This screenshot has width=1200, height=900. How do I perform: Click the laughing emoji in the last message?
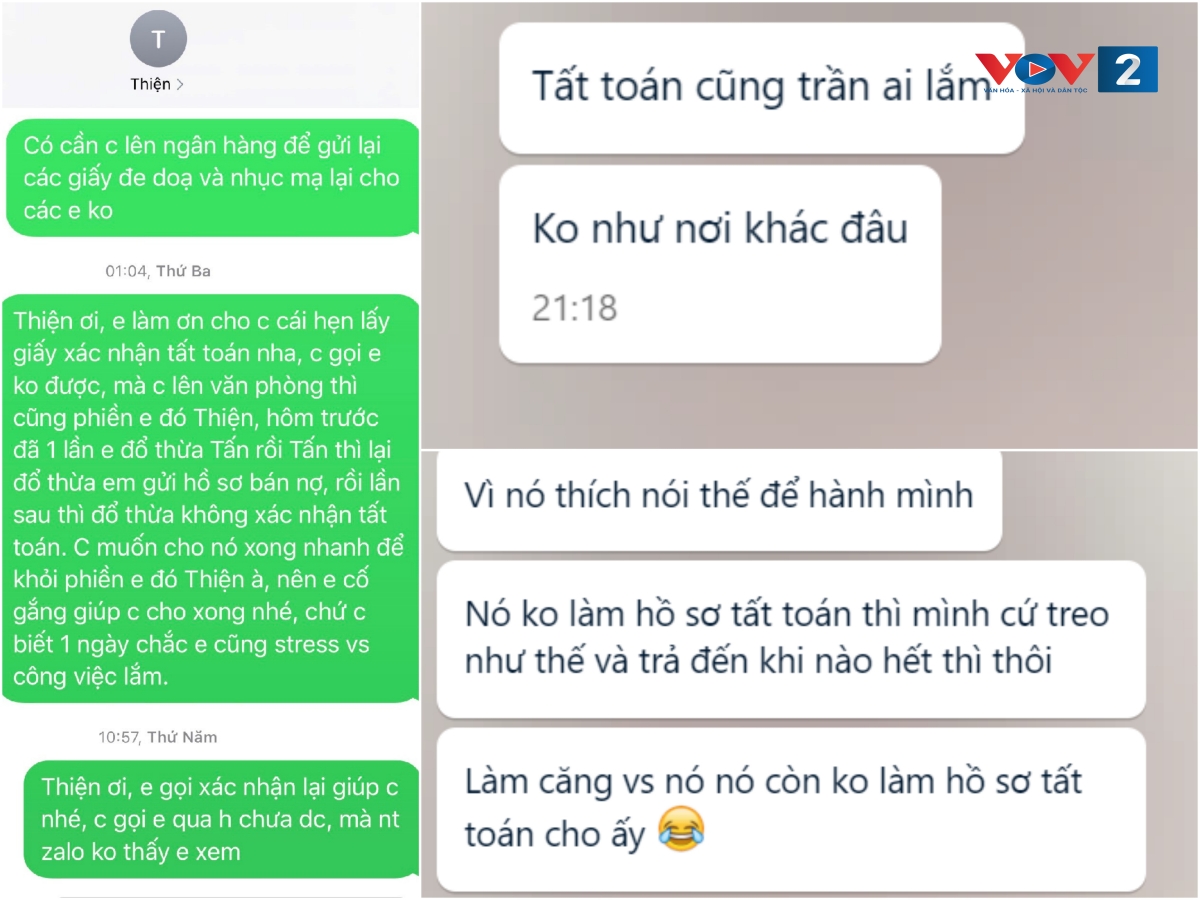(x=682, y=831)
